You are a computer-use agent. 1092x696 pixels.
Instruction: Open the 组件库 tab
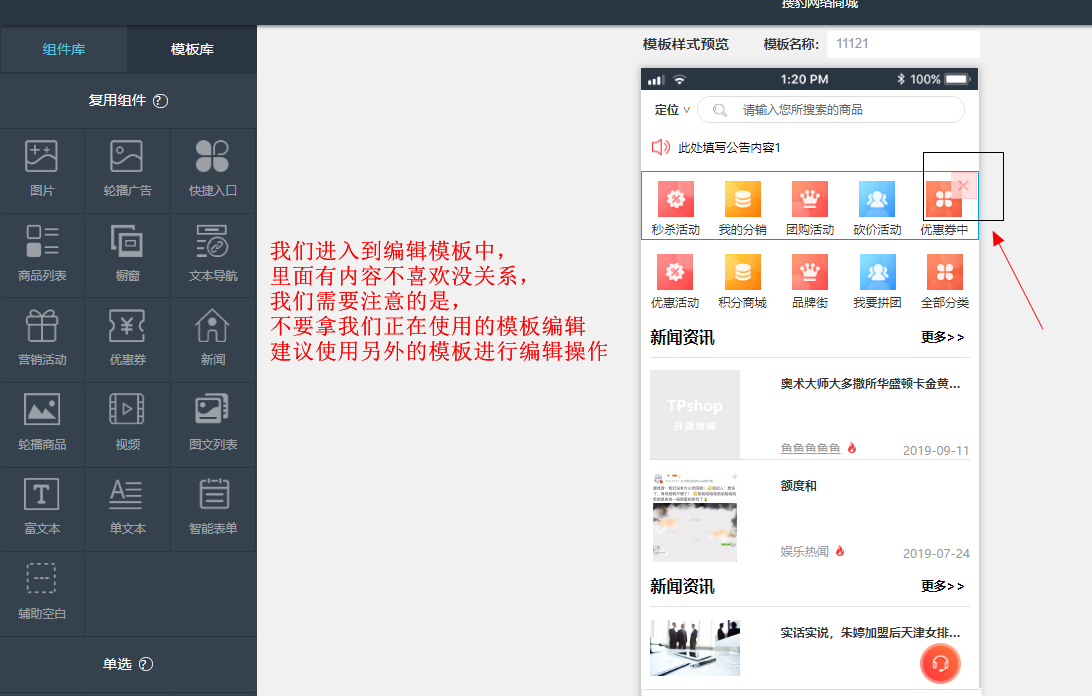tap(64, 49)
